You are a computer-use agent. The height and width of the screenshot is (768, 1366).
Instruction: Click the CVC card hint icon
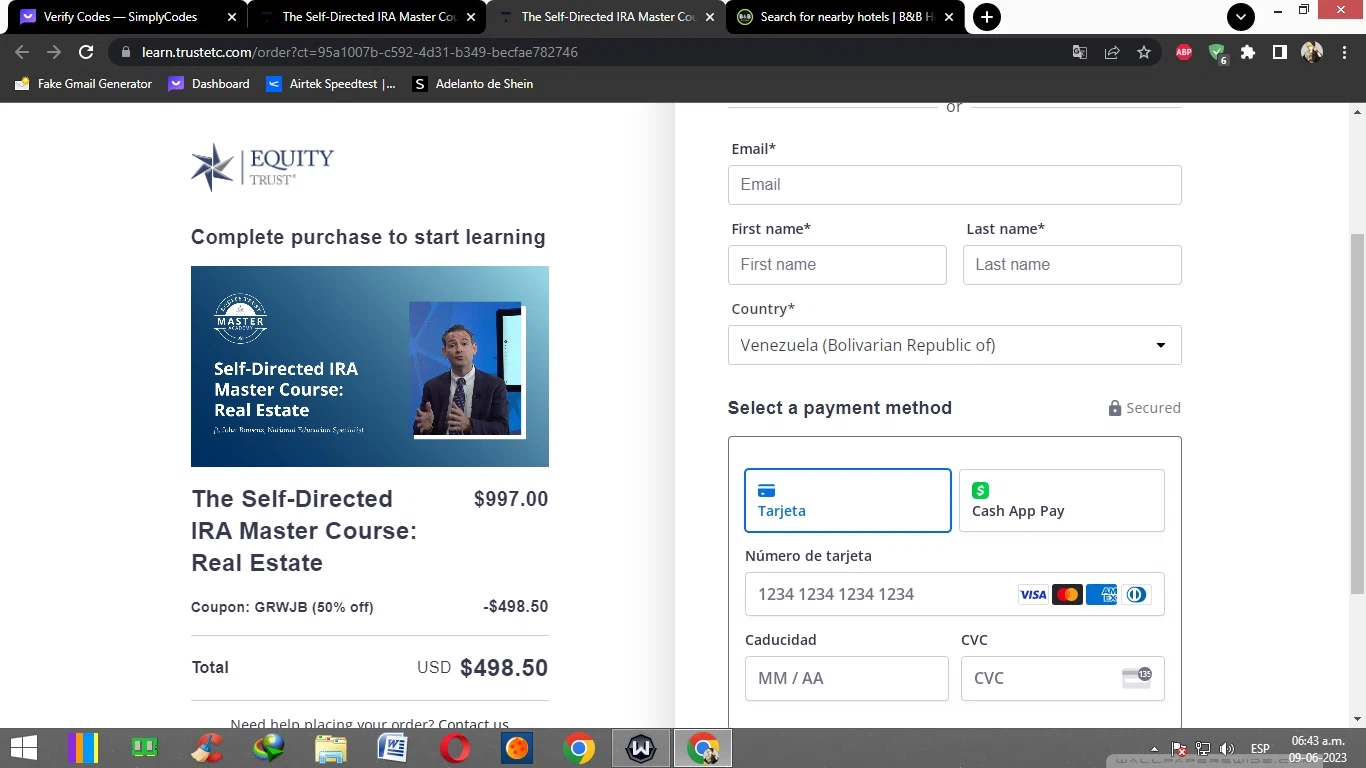coord(1137,678)
